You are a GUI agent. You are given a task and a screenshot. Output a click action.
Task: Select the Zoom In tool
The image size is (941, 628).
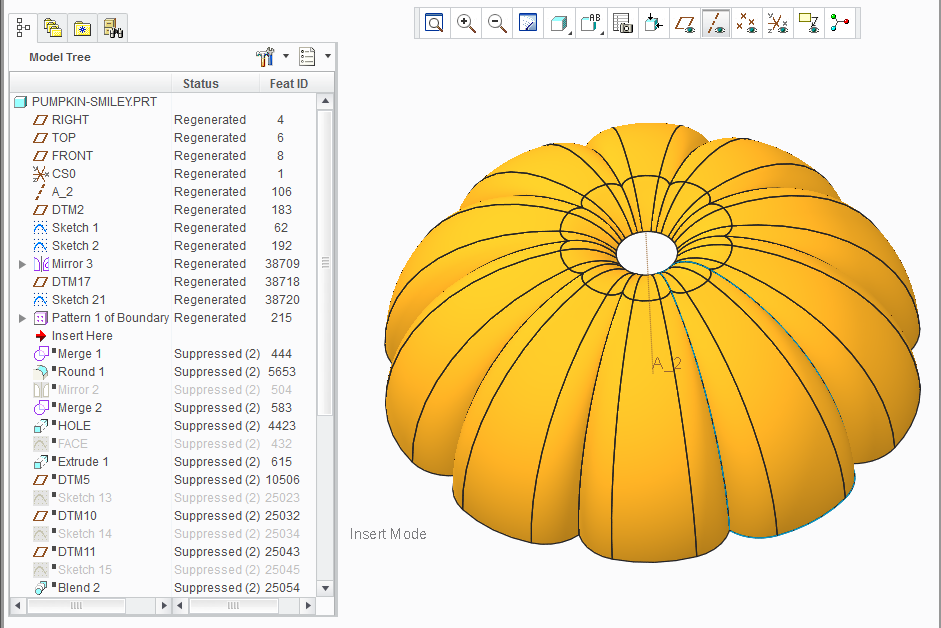(466, 23)
